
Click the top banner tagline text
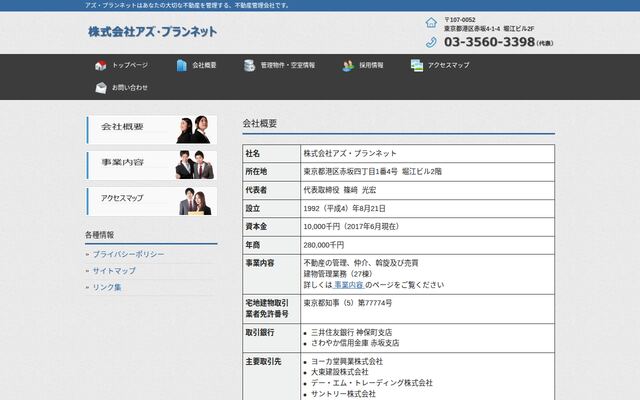point(187,5)
